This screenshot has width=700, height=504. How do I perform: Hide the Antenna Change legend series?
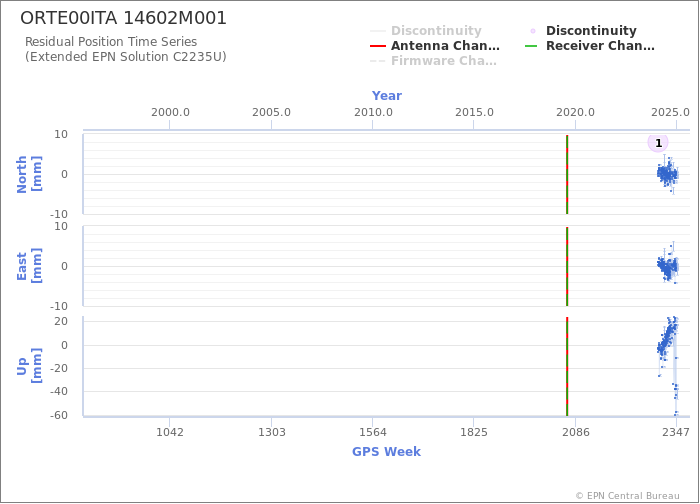435,46
